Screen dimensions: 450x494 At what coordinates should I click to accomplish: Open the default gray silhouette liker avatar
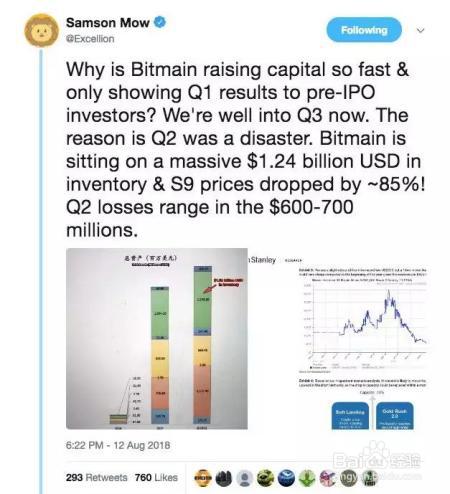click(245, 478)
